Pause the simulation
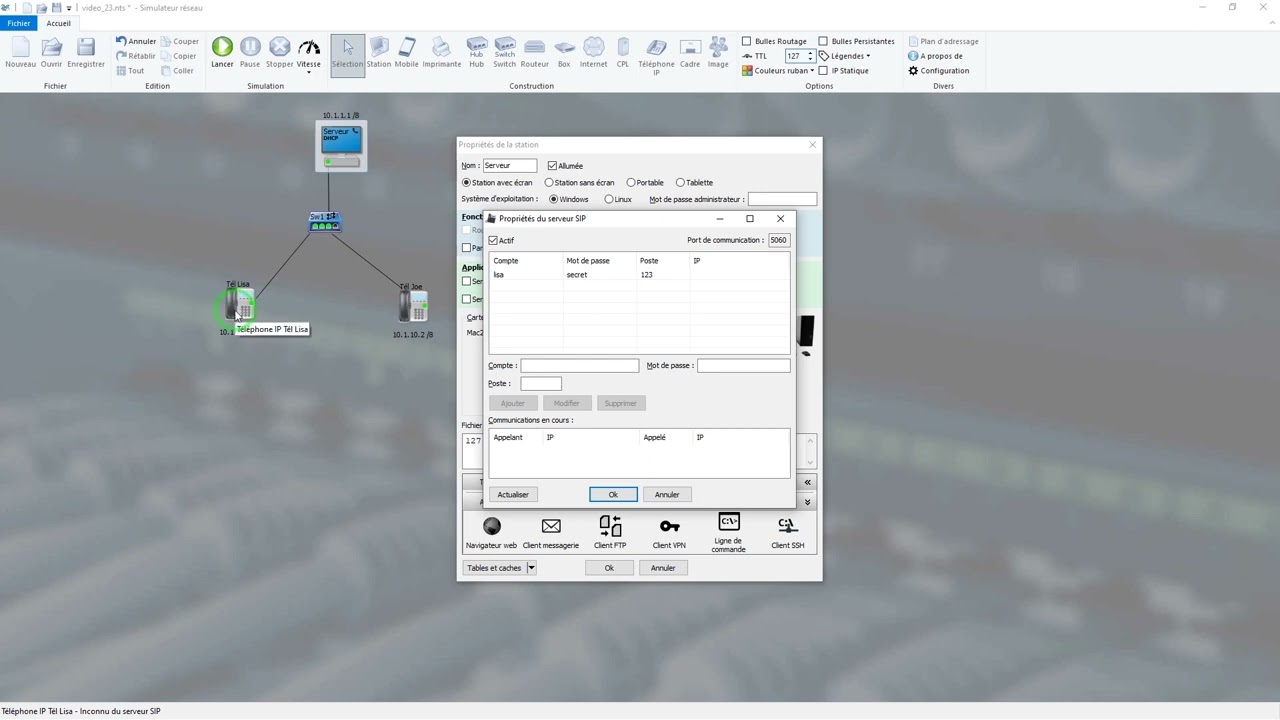 point(250,47)
